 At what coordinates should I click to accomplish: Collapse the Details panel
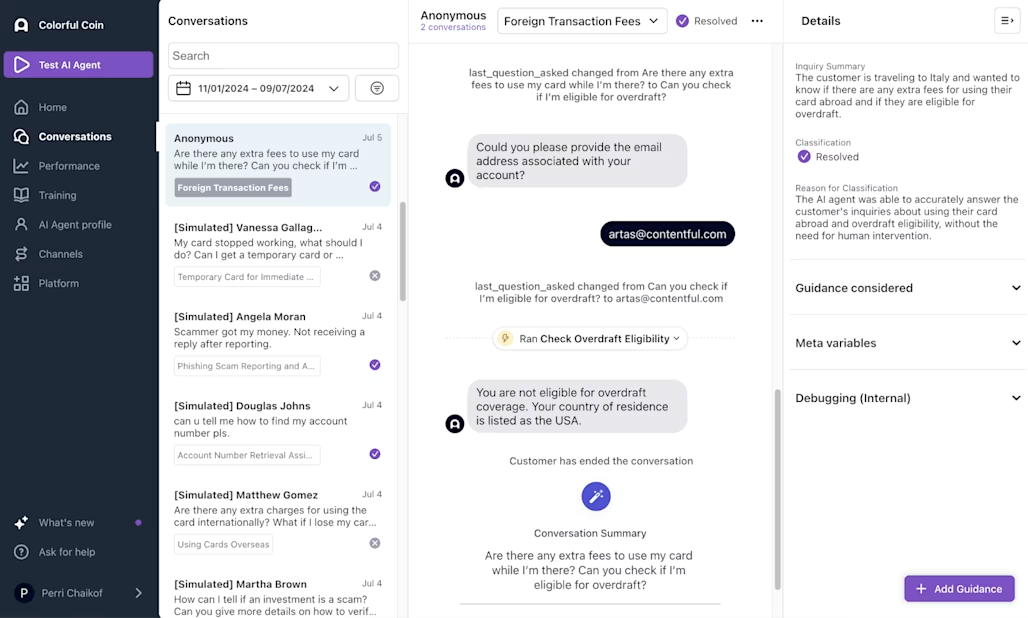point(1007,21)
